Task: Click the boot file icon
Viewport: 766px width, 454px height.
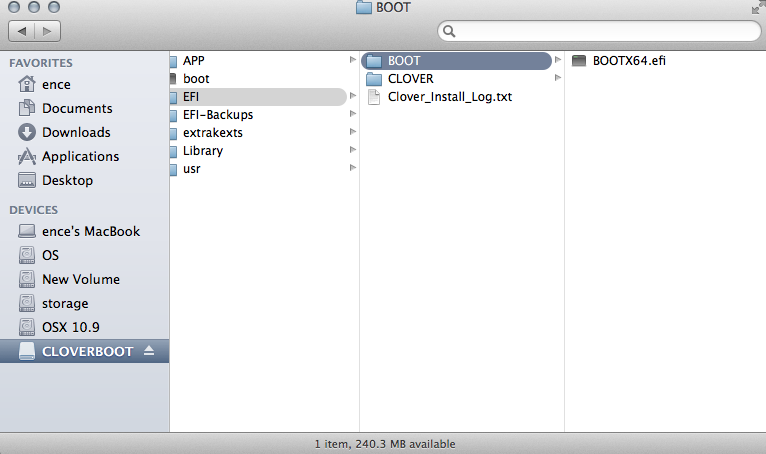Action: tap(173, 79)
